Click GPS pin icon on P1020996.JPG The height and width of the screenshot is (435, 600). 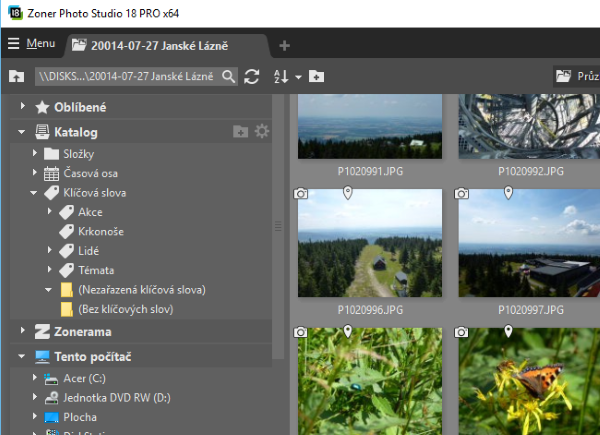pyautogui.click(x=347, y=192)
